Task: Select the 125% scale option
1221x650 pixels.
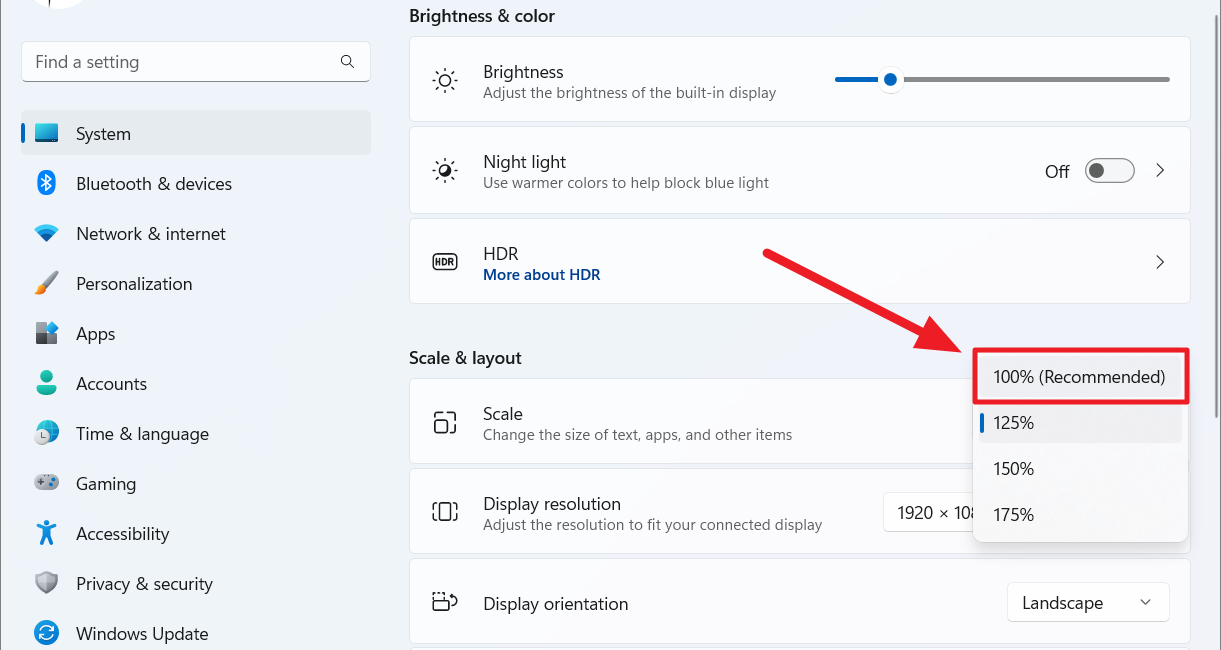Action: [x=1081, y=423]
